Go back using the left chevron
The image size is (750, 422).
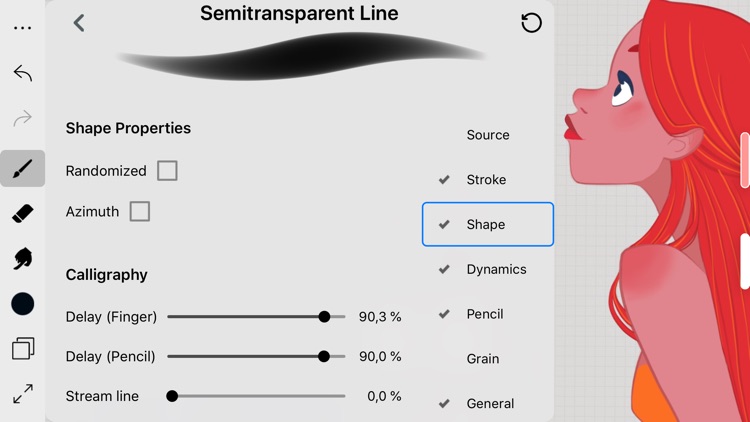tap(79, 22)
